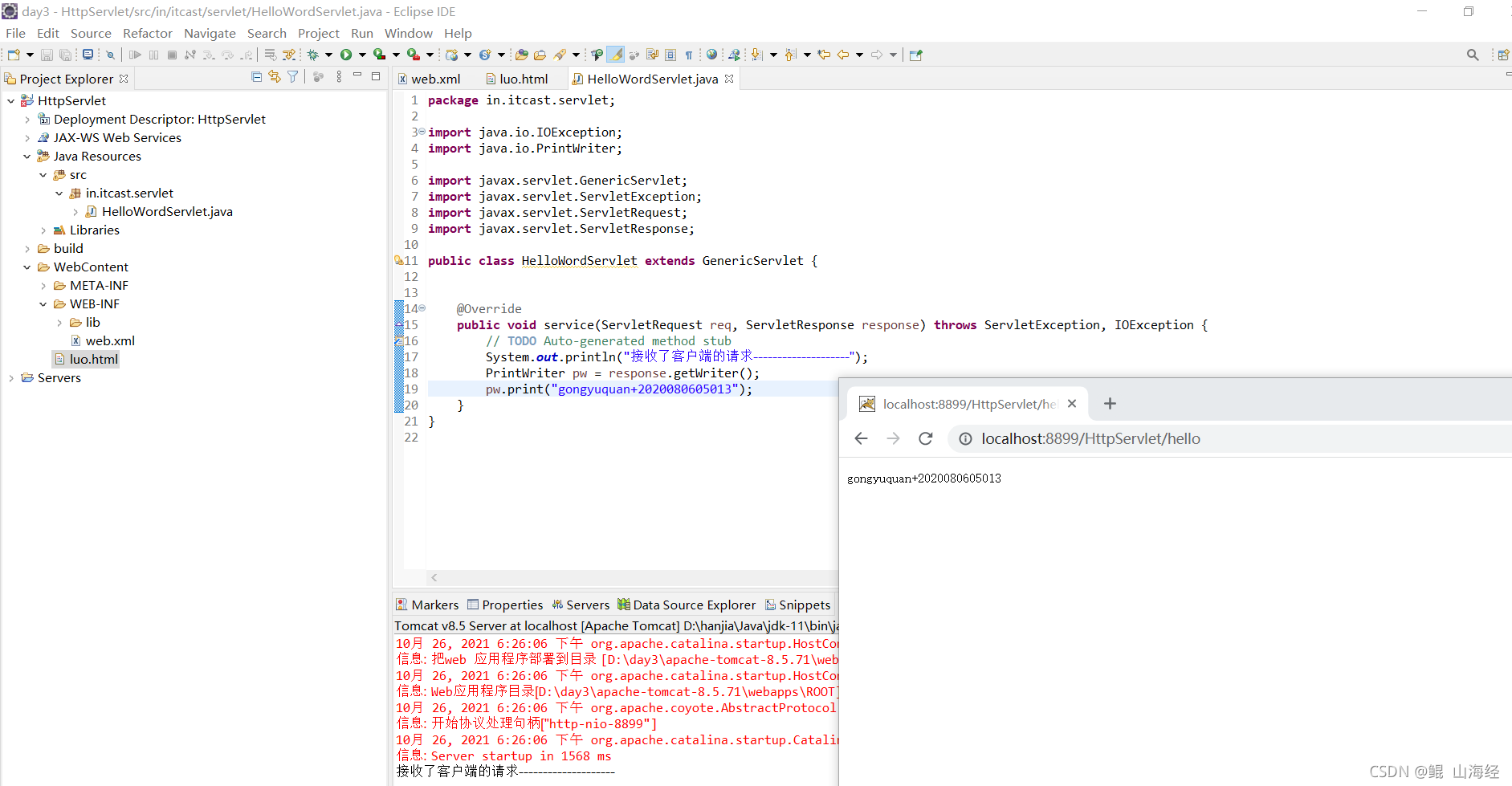Click the flashlight Search icon
Image resolution: width=1512 pixels, height=786 pixels.
(560, 55)
